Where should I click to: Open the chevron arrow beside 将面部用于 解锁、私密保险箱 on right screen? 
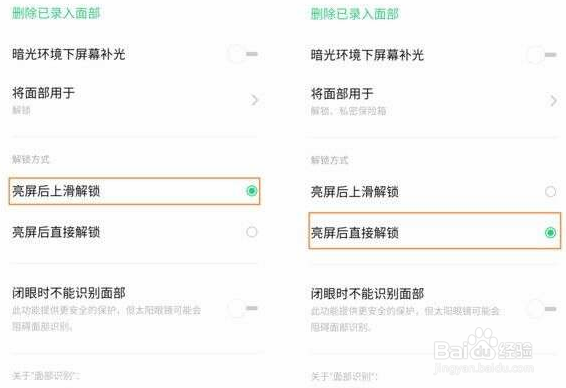(553, 100)
